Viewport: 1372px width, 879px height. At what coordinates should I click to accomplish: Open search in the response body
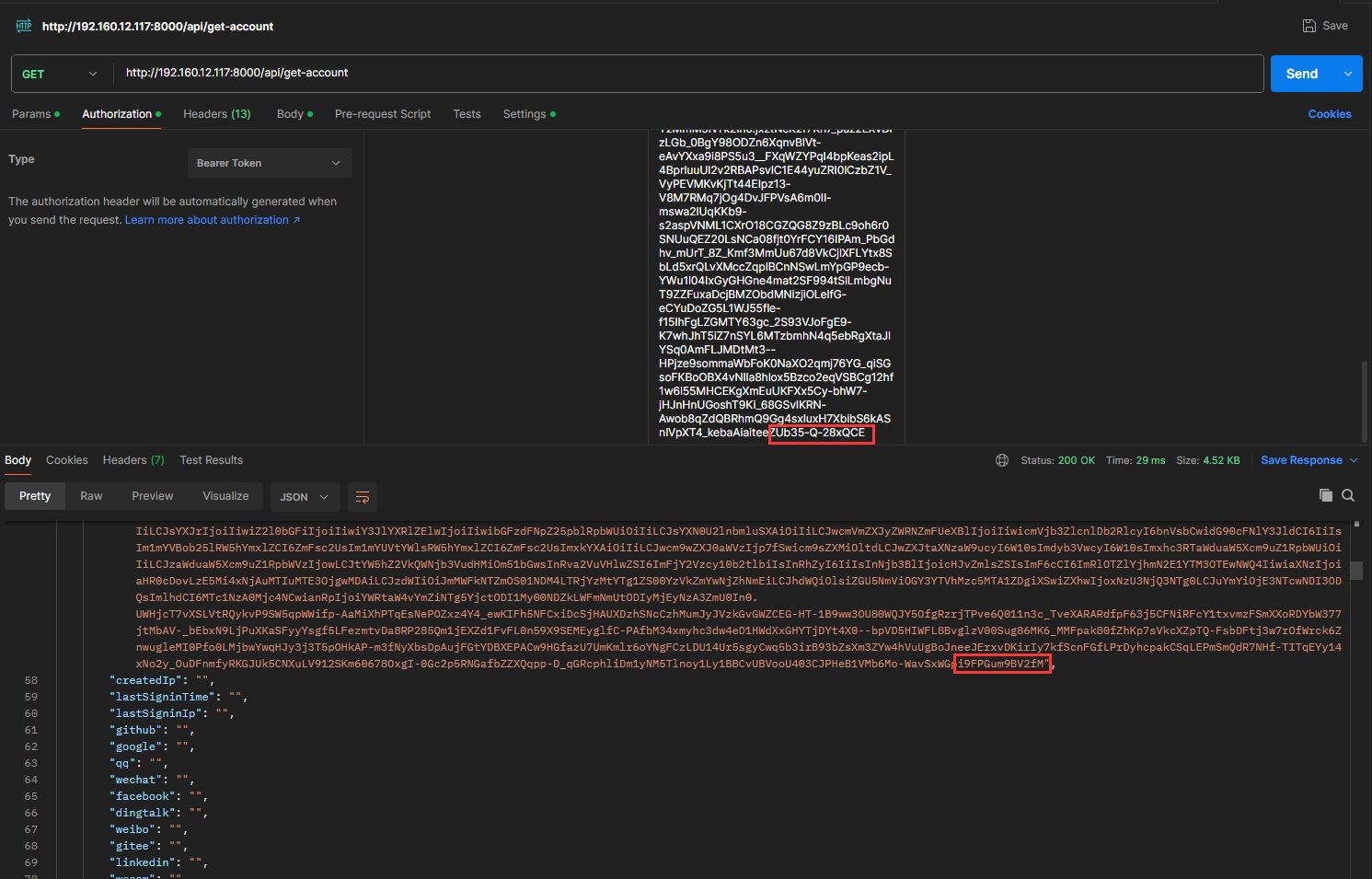pos(1348,495)
